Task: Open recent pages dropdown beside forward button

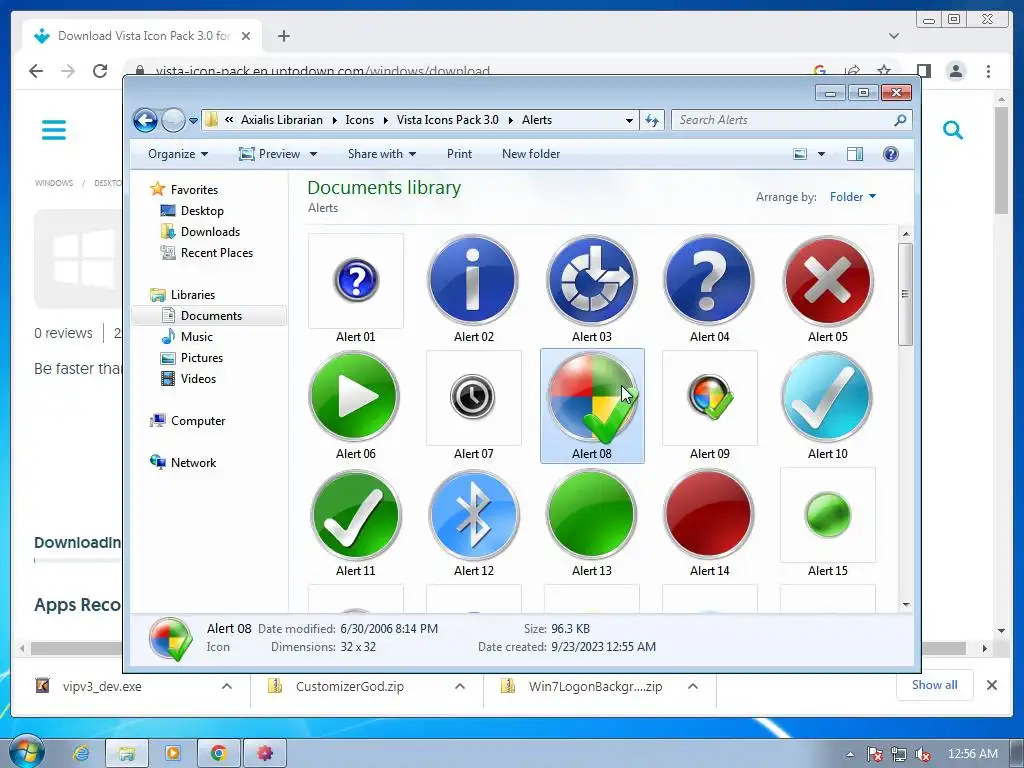Action: [193, 121]
